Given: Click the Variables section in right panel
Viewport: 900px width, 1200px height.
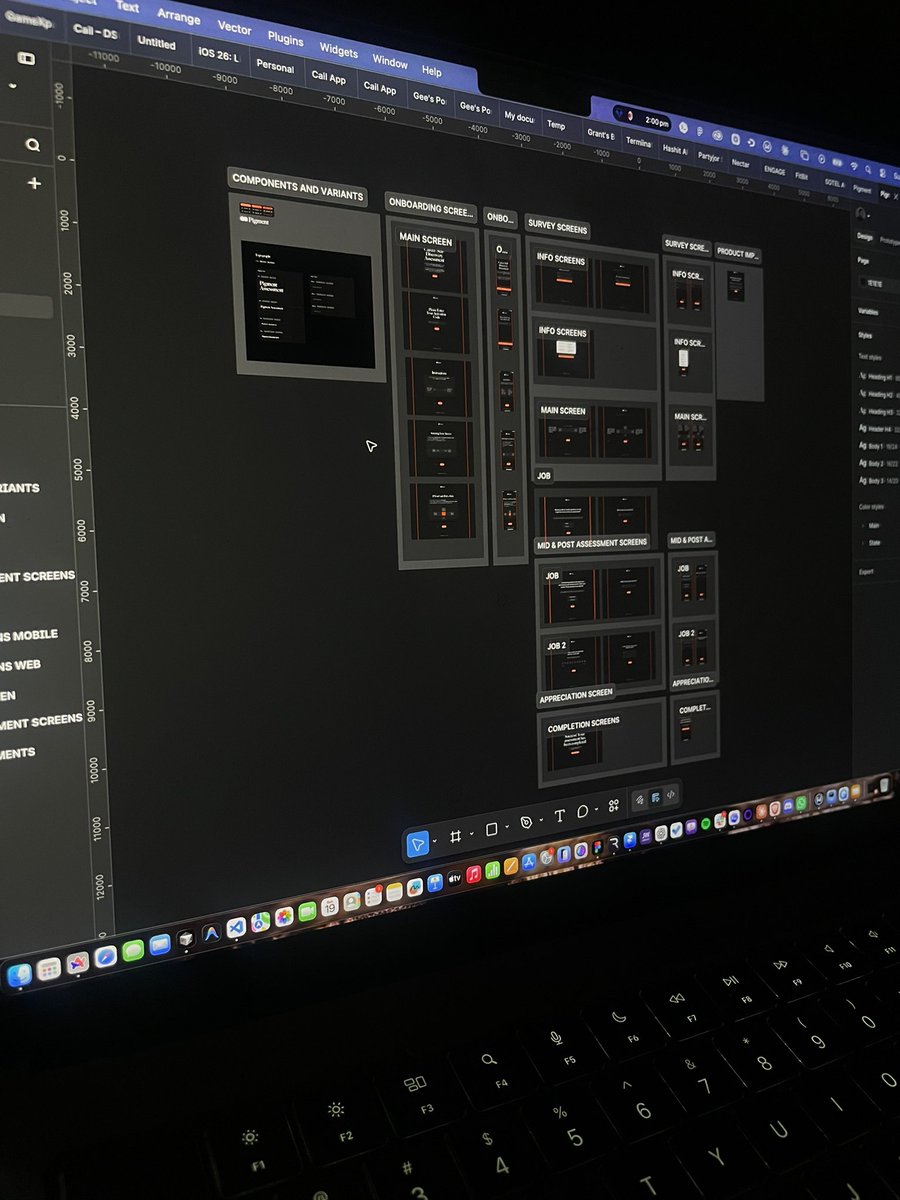Looking at the screenshot, I should [x=868, y=312].
